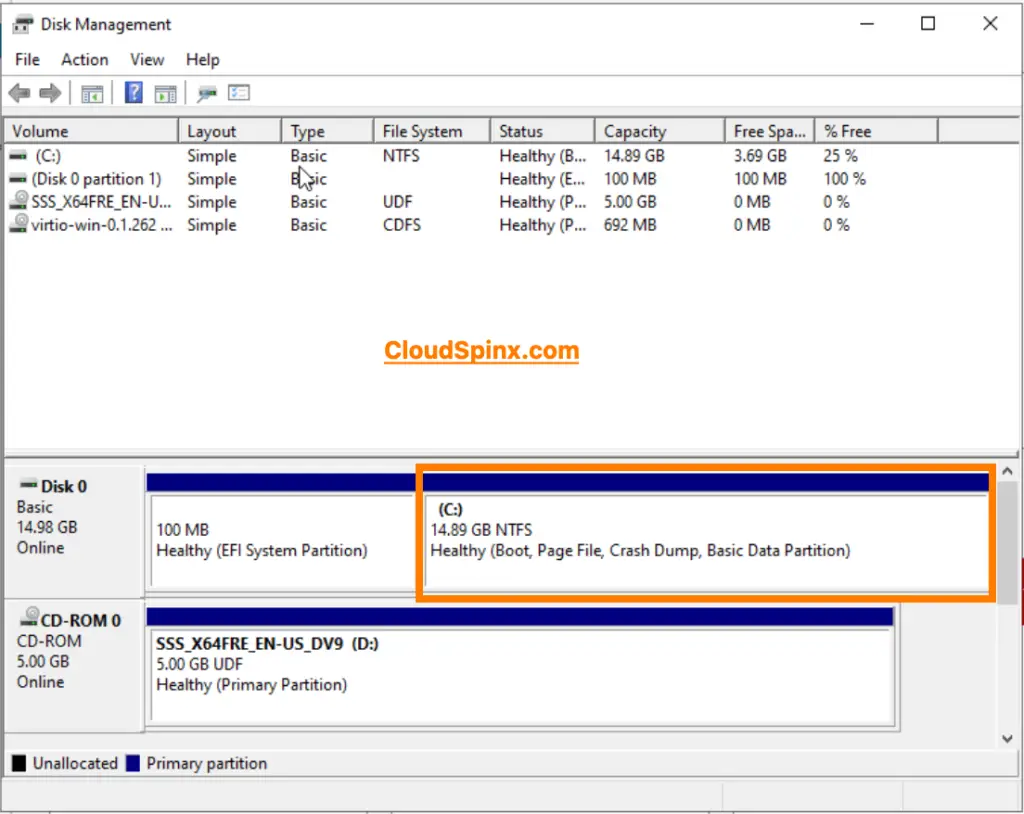Click the Primary partition legend swatch

[x=133, y=763]
